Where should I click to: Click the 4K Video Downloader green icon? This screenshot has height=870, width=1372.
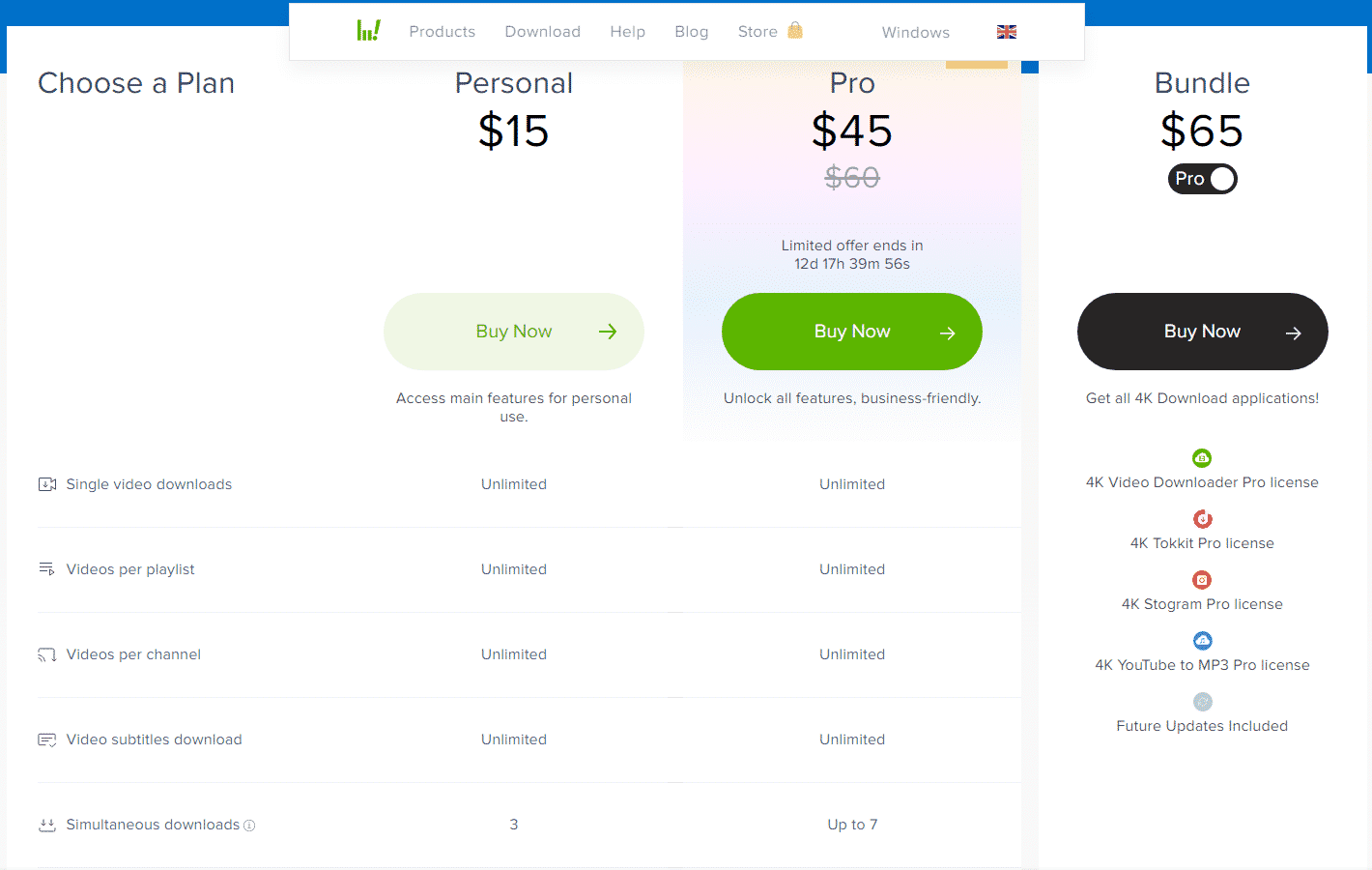tap(1202, 458)
